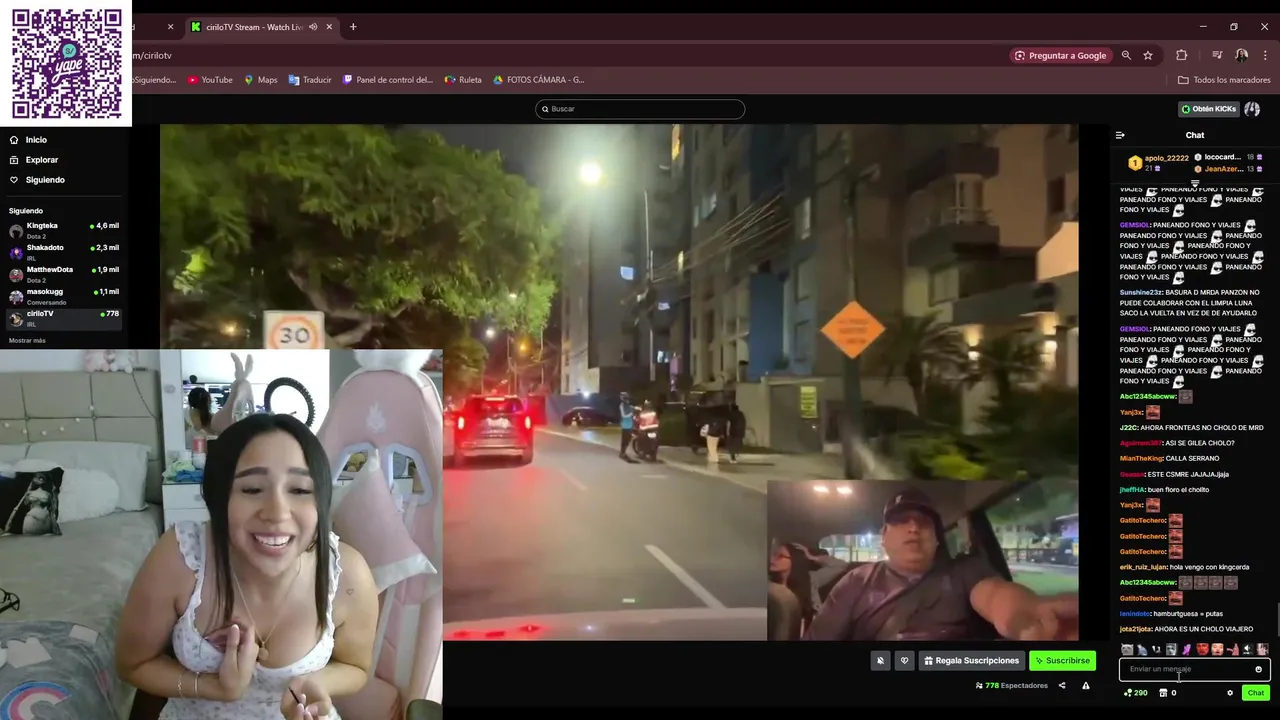
Task: Click the 290 channel points icon
Action: coord(1136,693)
